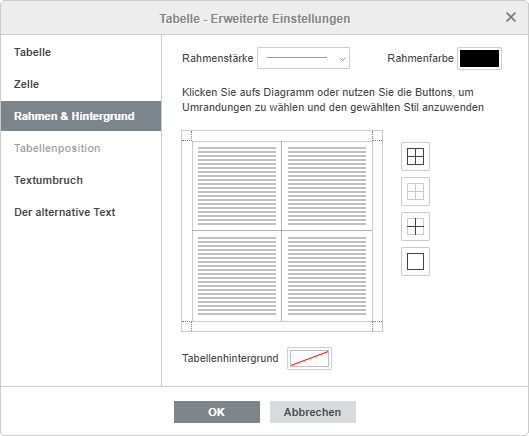Open the Rahmenstärke border width dropdown
This screenshot has height=436, width=529.
pyautogui.click(x=303, y=58)
